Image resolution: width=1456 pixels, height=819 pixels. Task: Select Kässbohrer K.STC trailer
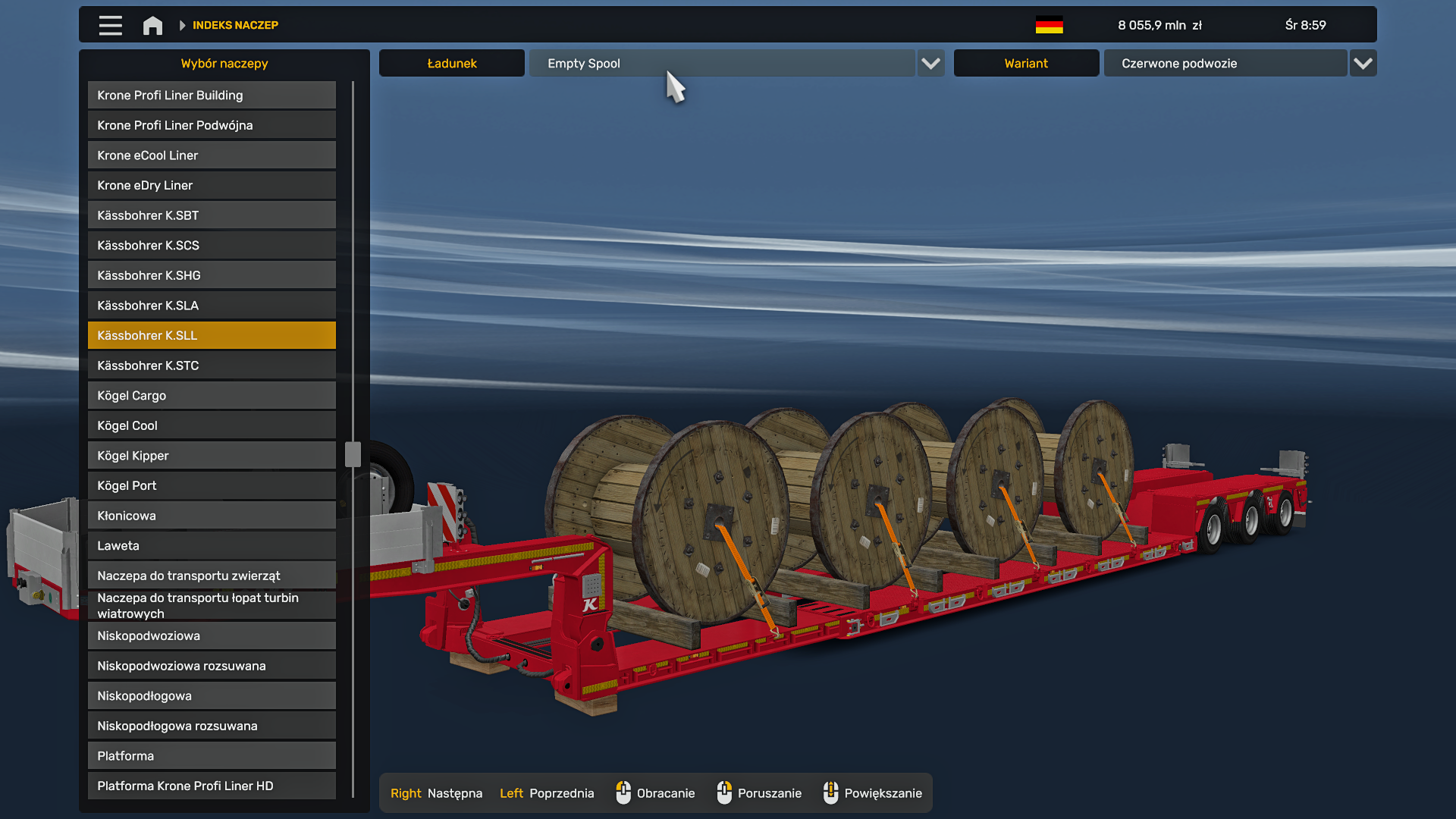[x=212, y=366]
